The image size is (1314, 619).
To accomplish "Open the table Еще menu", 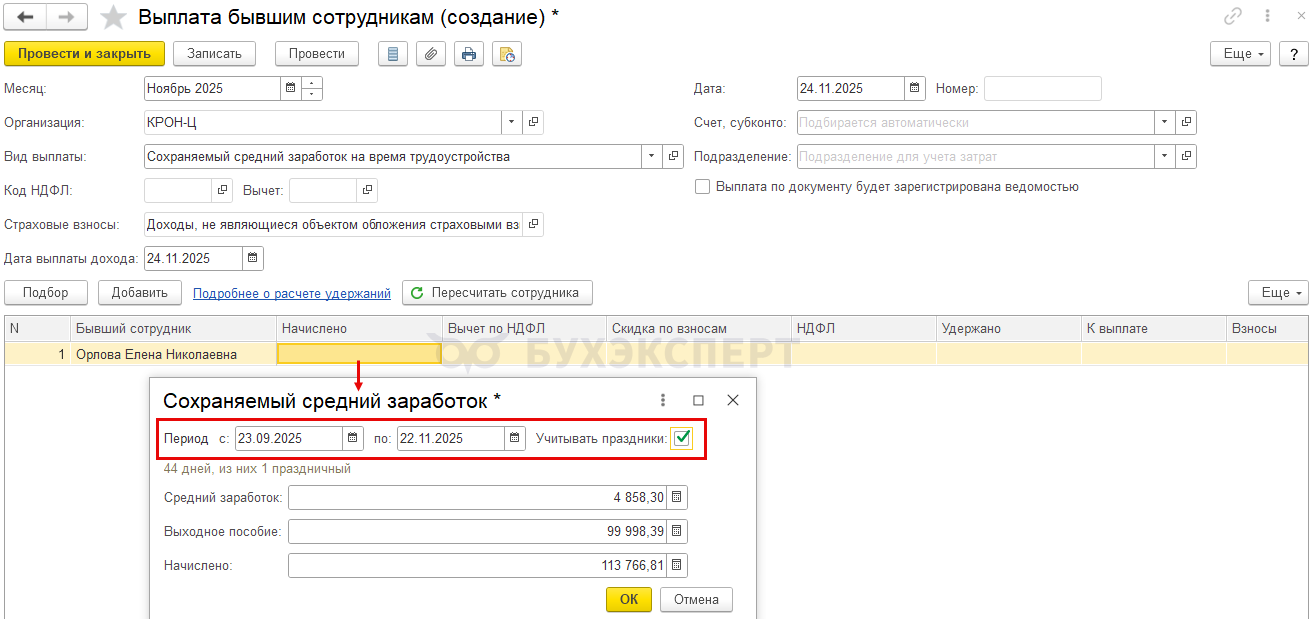I will [1278, 293].
